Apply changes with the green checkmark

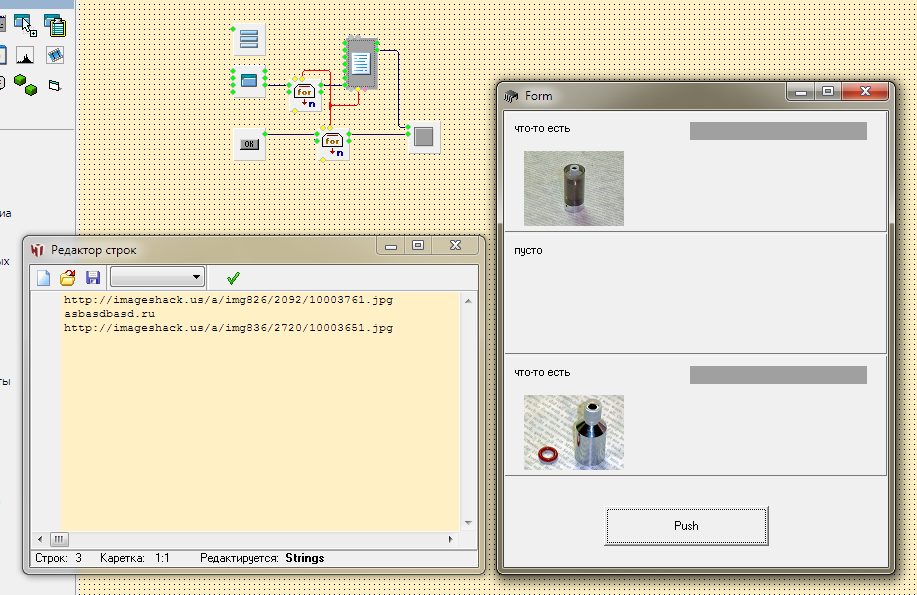[x=233, y=278]
